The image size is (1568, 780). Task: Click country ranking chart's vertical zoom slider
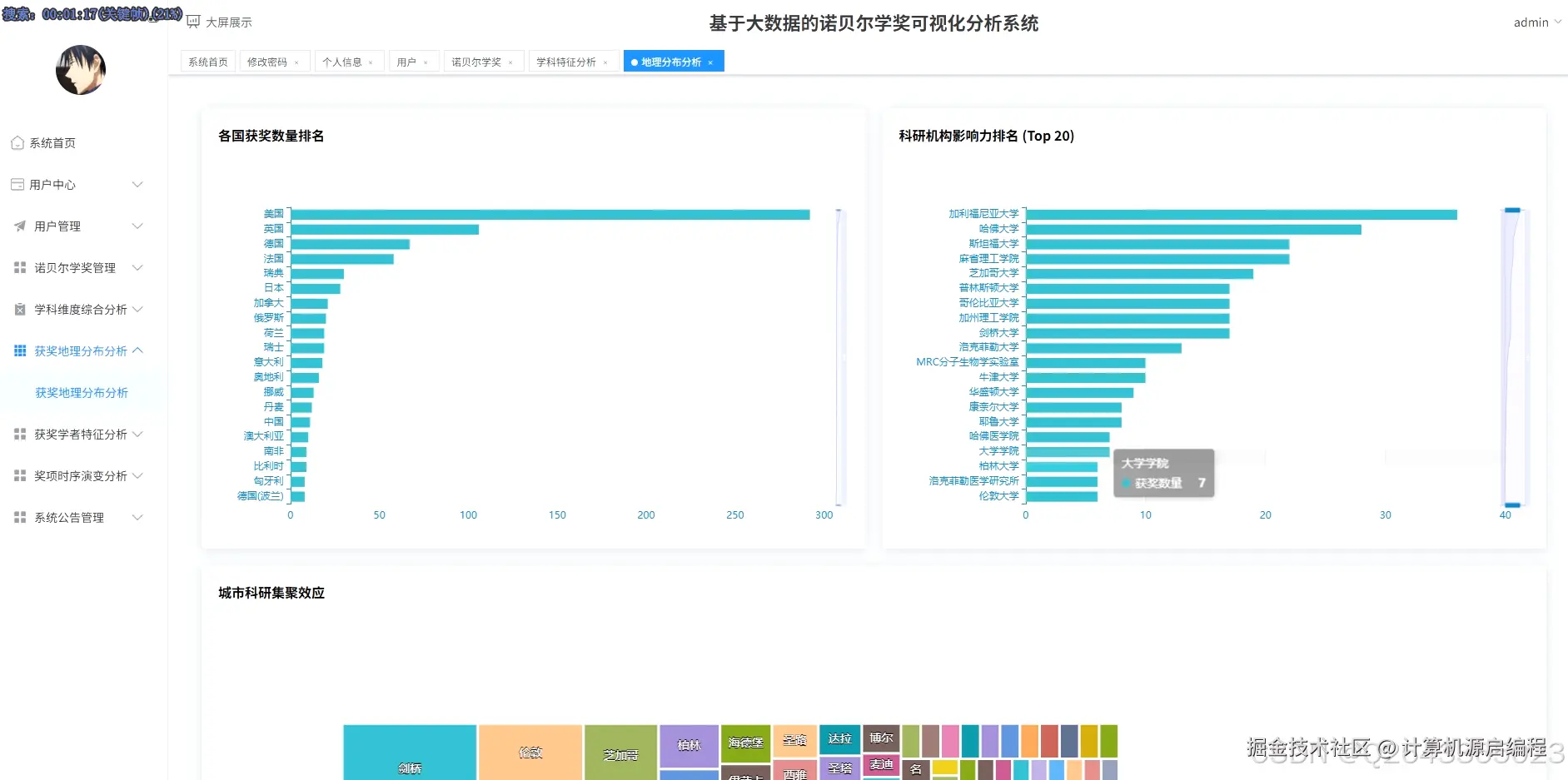coord(840,356)
